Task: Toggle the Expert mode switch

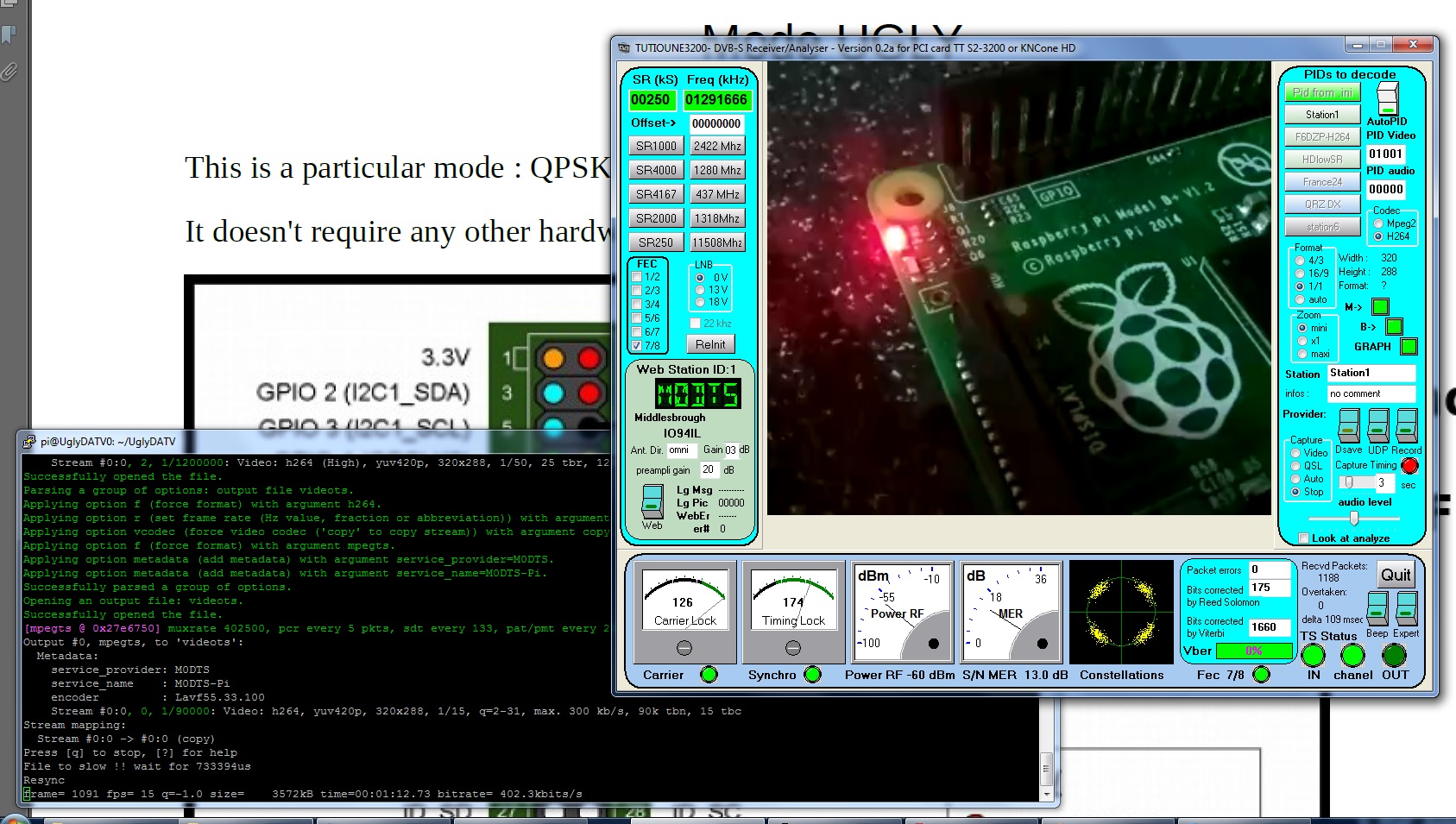Action: tap(1406, 608)
